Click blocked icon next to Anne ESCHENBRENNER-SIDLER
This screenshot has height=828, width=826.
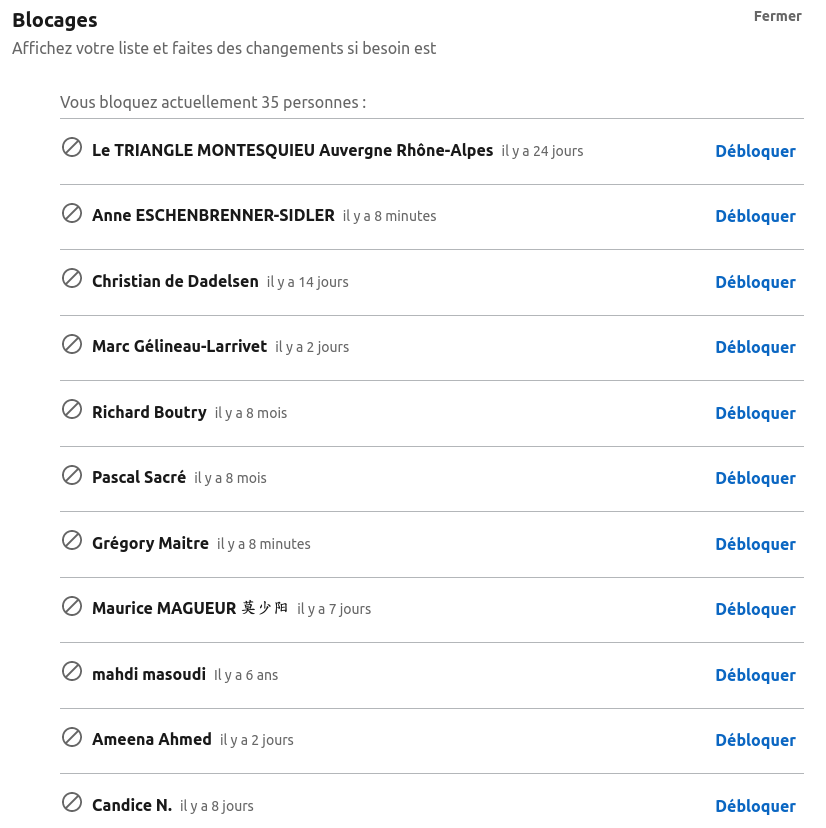click(72, 213)
